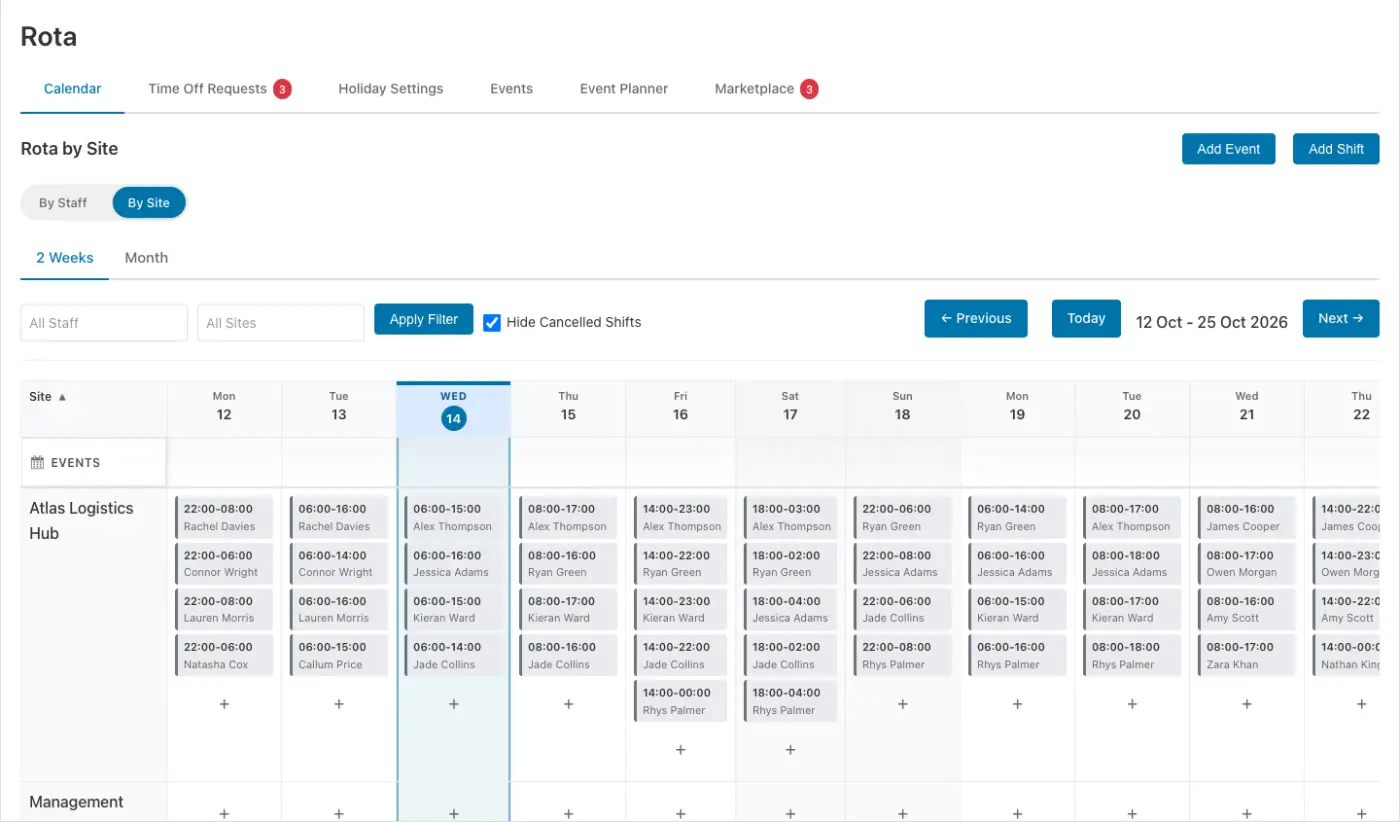Uncheck the Hide Cancelled Shifts checkbox

click(492, 322)
